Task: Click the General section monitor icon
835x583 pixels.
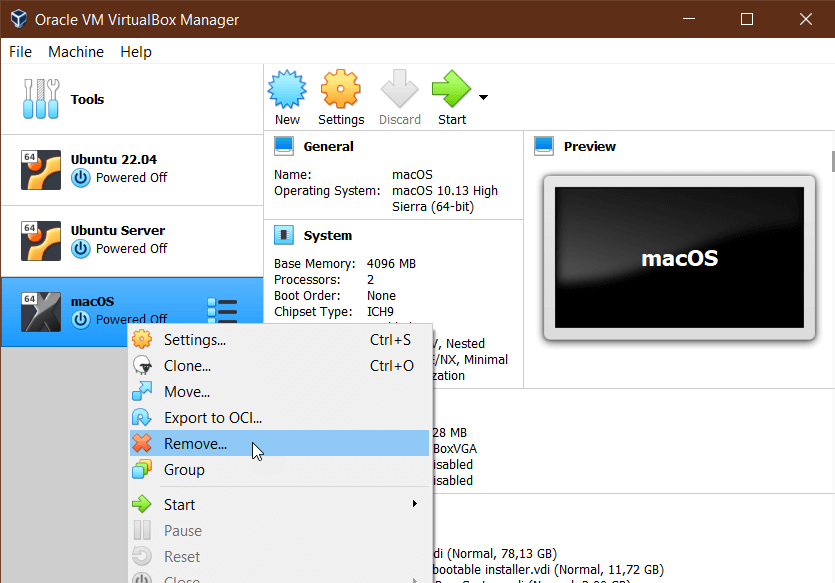Action: coord(284,146)
